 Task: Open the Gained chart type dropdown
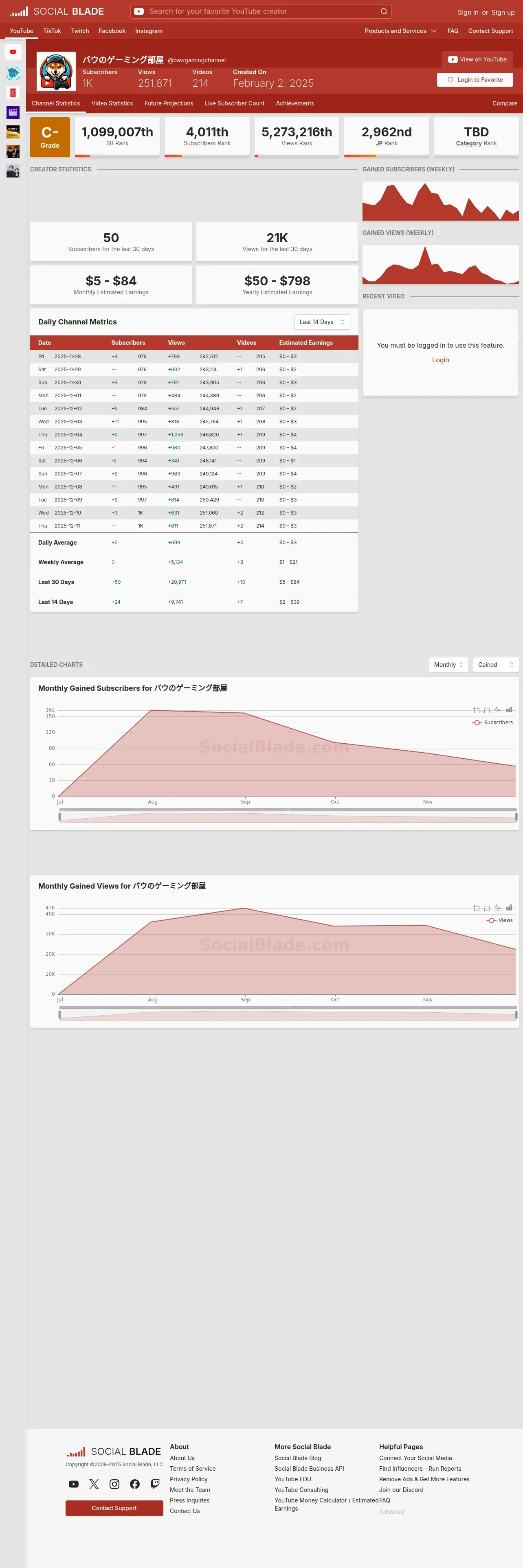(496, 665)
